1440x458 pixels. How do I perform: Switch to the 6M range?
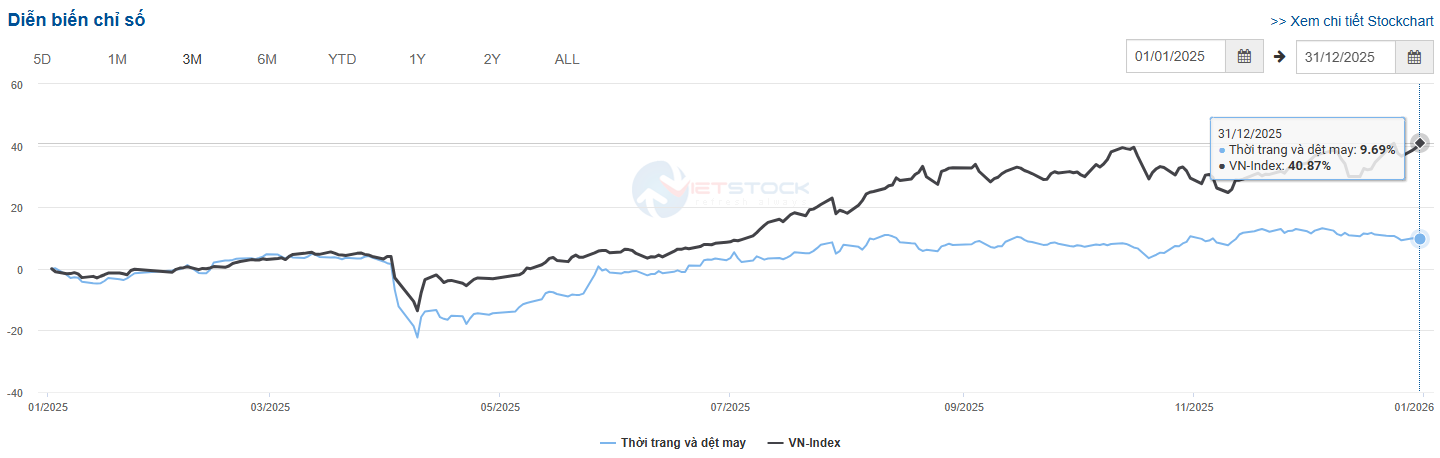[x=267, y=59]
